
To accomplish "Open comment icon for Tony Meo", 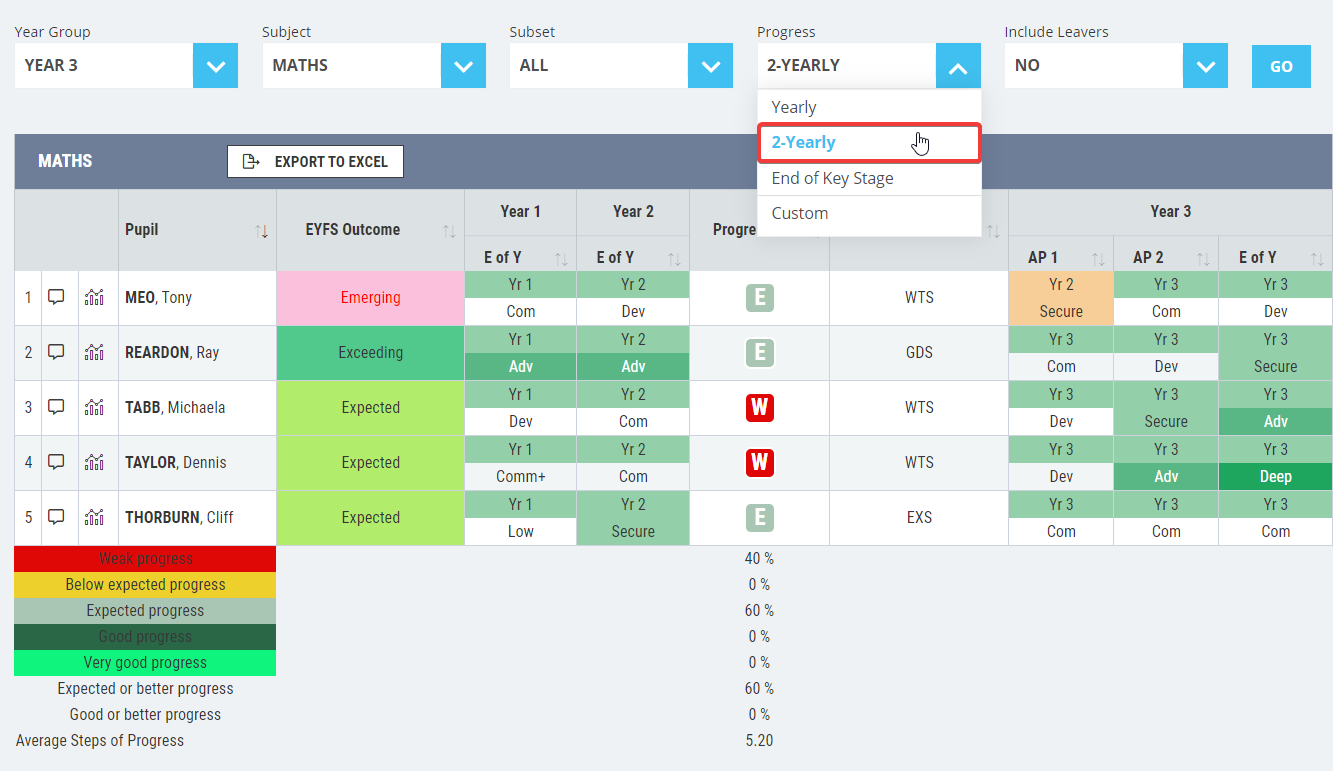I will [x=57, y=297].
